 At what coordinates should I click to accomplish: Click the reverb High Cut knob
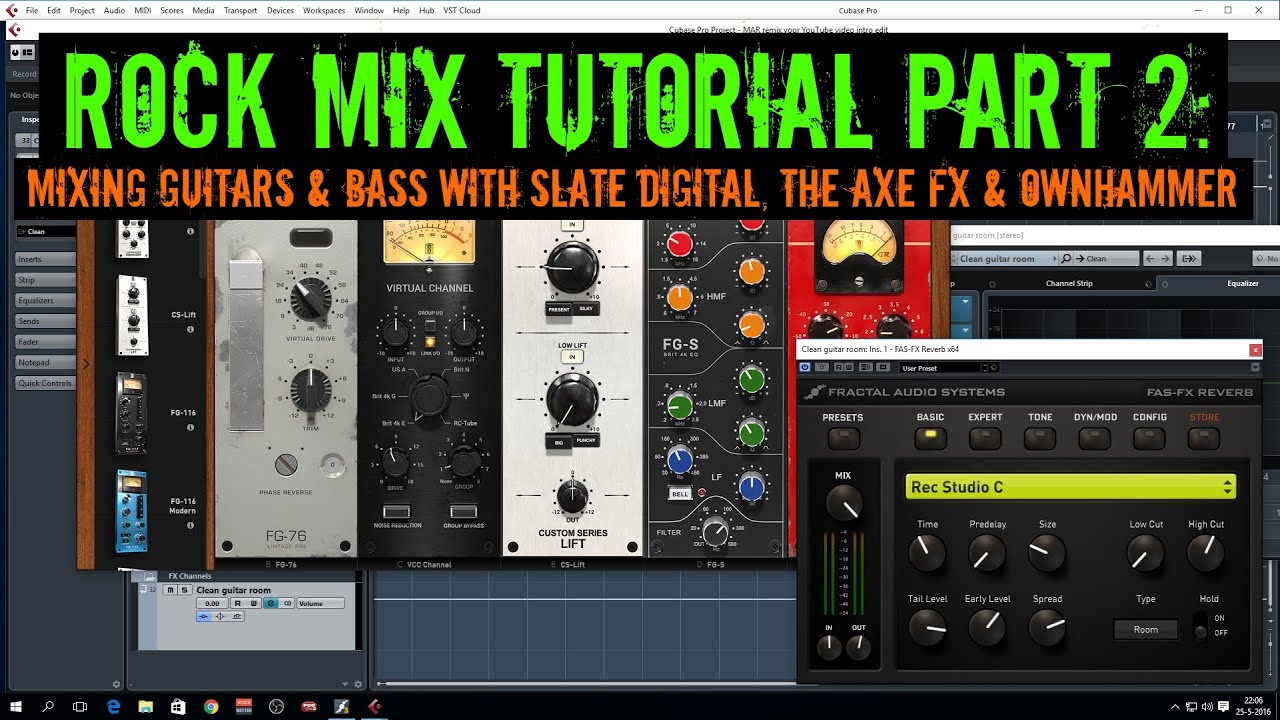coord(1205,552)
